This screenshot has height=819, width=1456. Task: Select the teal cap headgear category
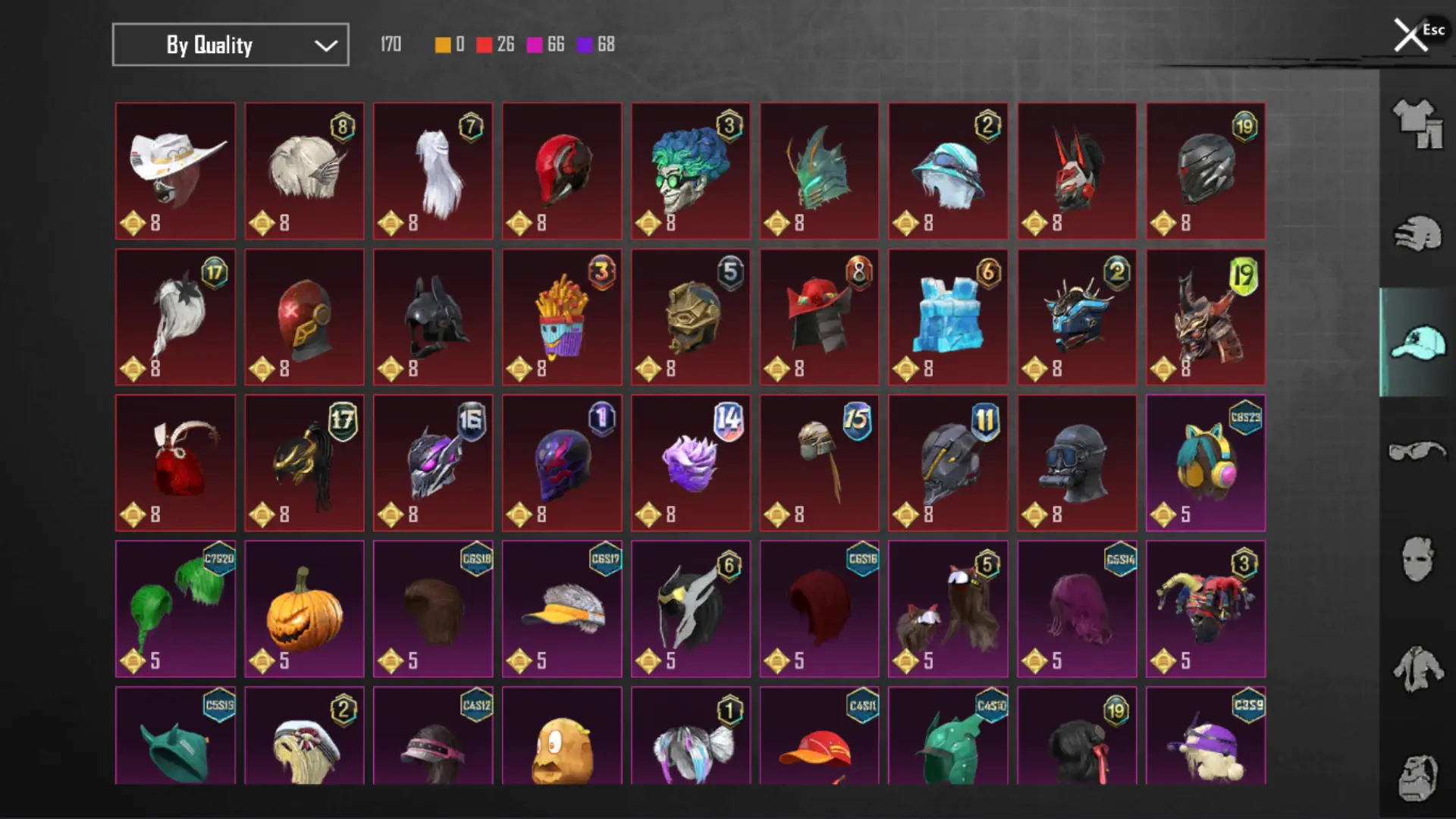pos(1417,343)
